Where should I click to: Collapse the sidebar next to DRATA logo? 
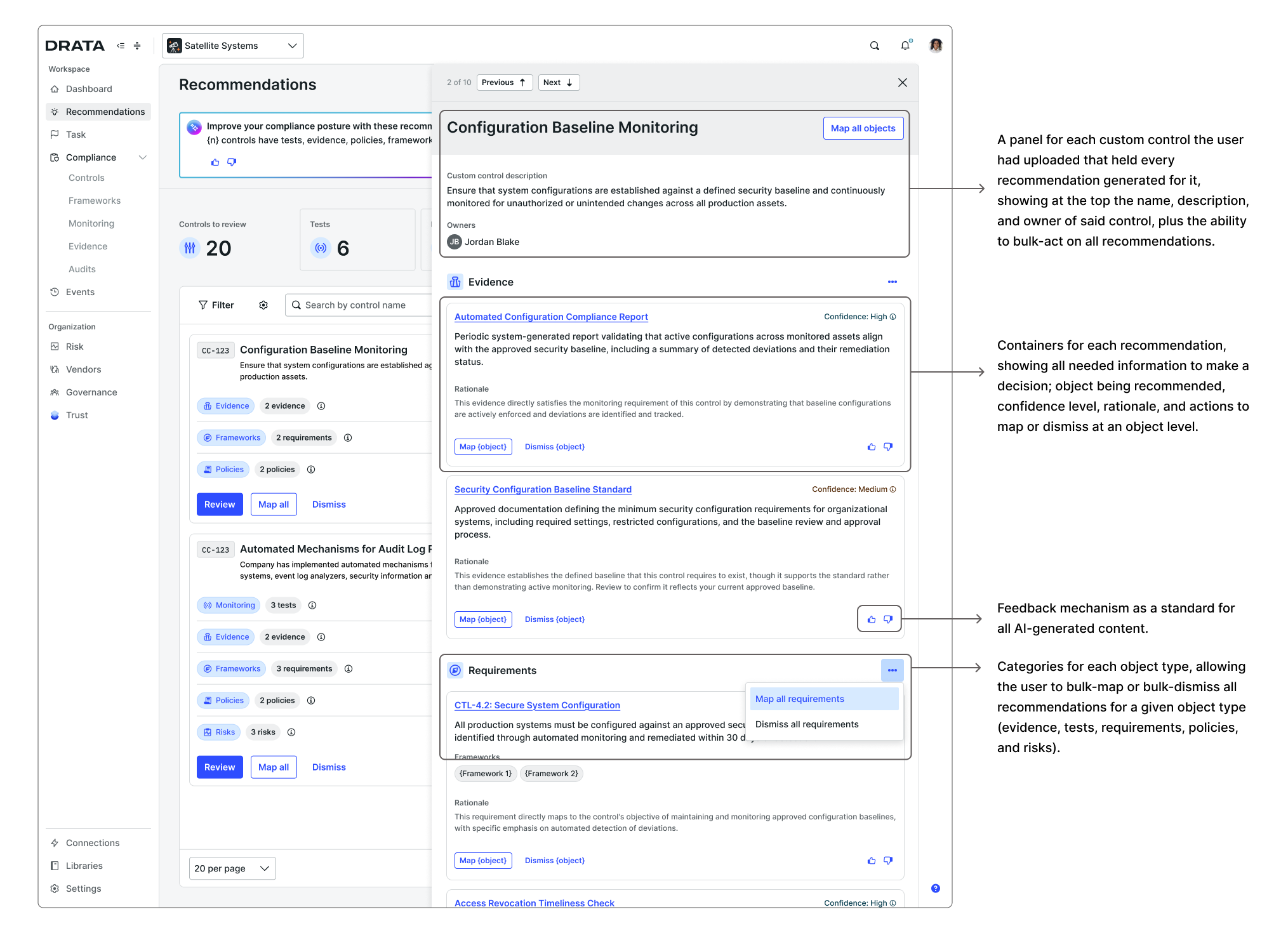(121, 46)
